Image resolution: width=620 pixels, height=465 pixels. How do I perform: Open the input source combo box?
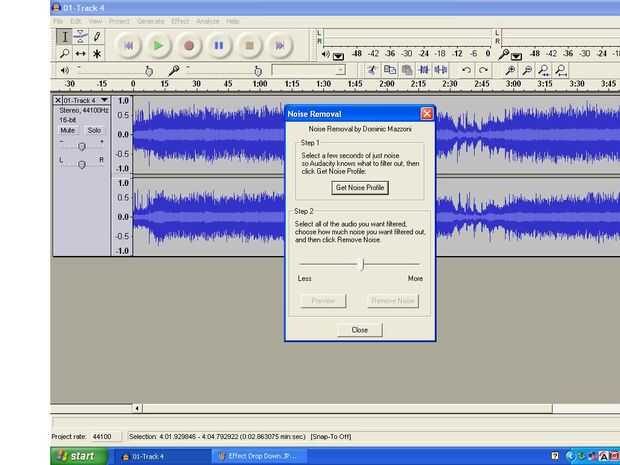pos(308,70)
